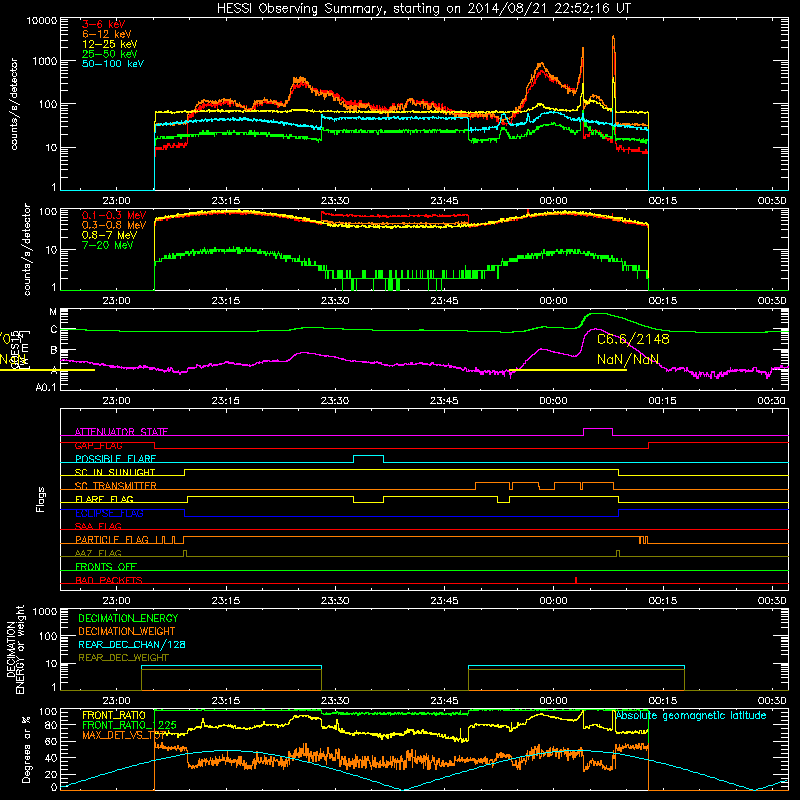This screenshot has width=800, height=800.
Task: Click the 10000 tick label on top panel
Action: pos(41,20)
